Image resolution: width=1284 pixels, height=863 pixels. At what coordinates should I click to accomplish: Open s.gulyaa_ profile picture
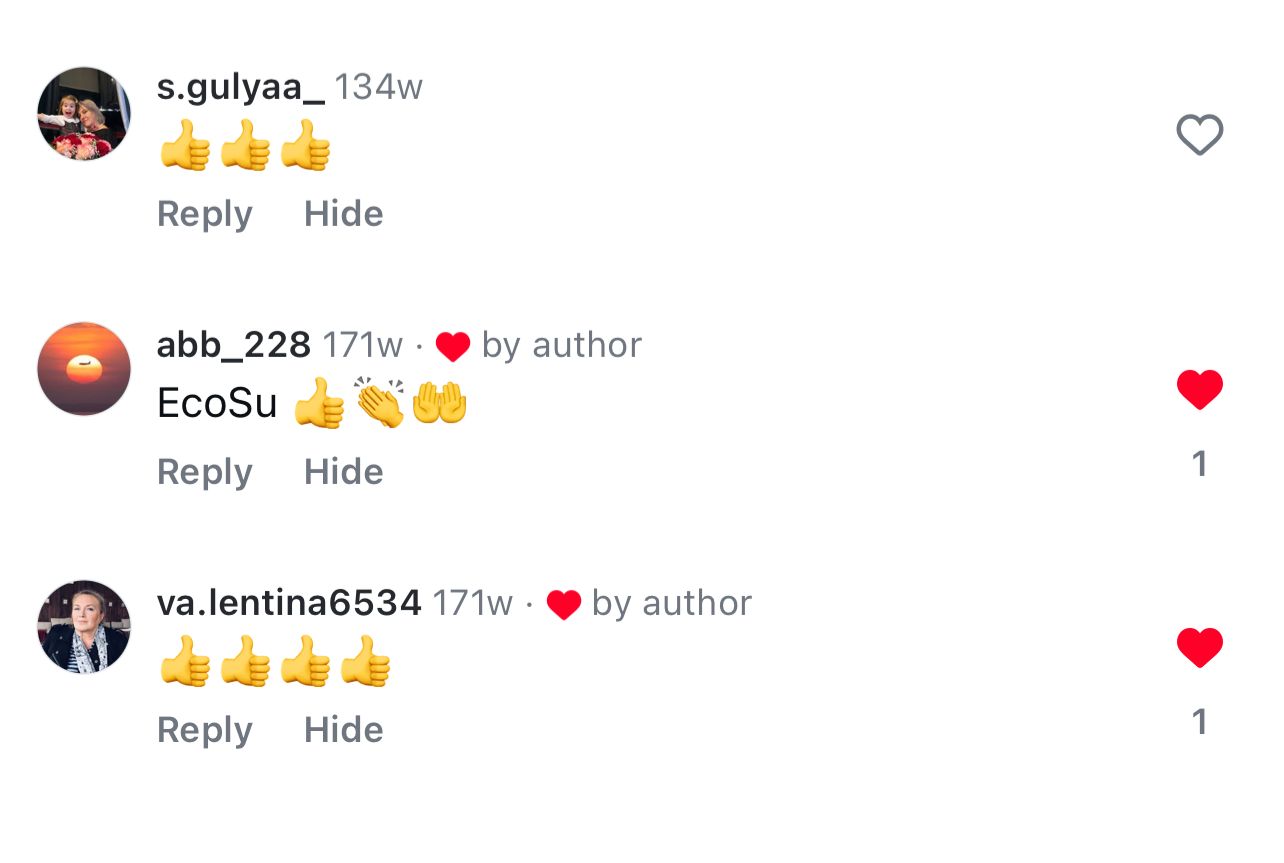point(84,113)
